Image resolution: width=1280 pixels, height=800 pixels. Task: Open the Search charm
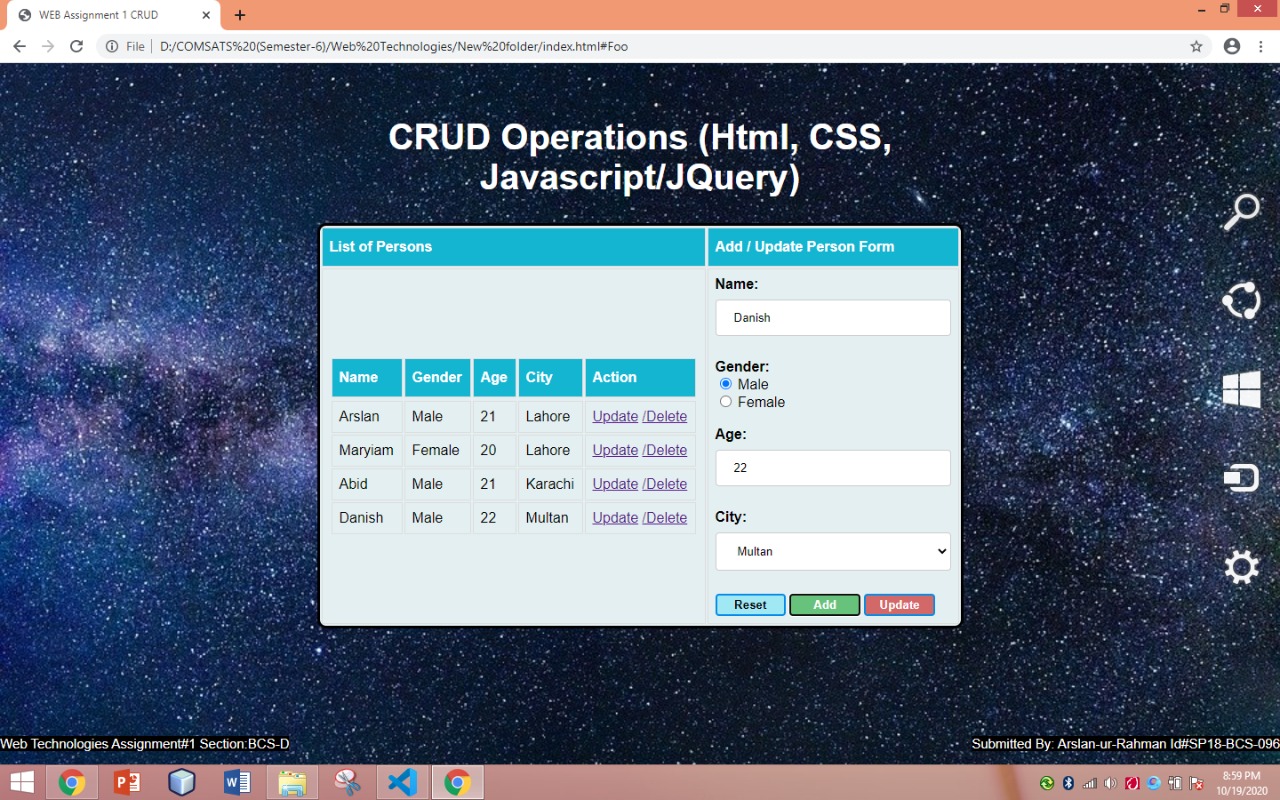tap(1241, 212)
